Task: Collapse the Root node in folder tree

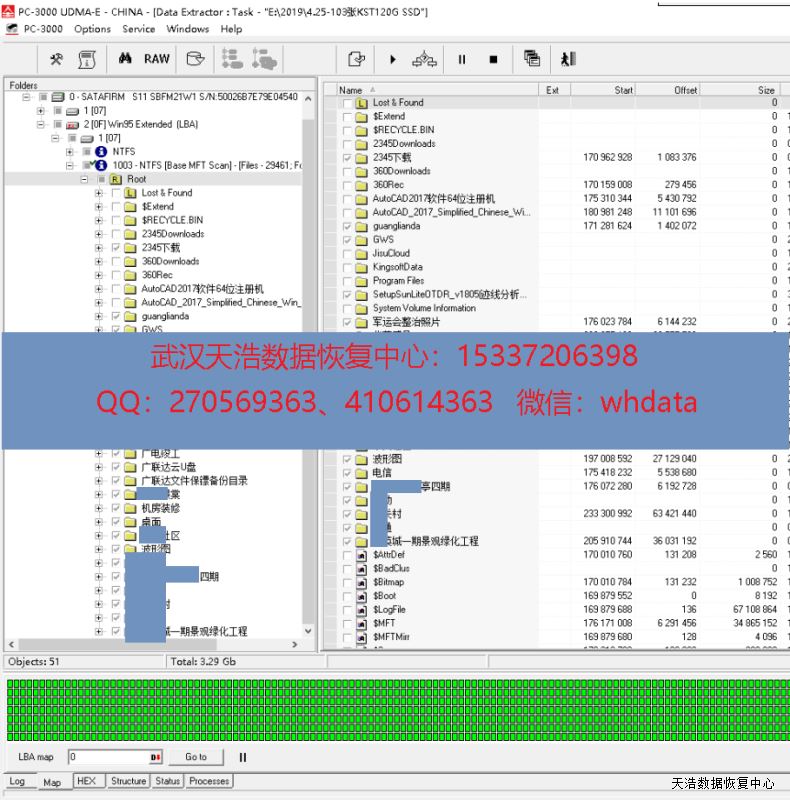Action: click(x=85, y=179)
